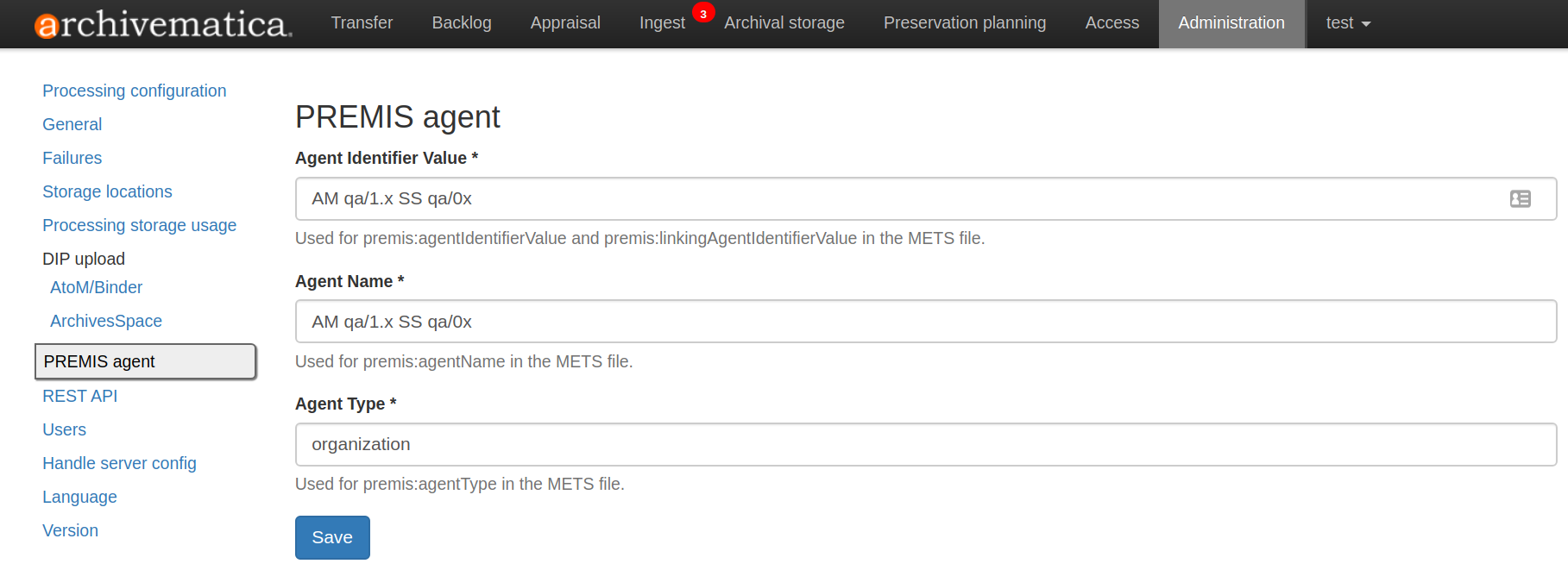Open the Transfer tab
The width and height of the screenshot is (1568, 570).
(362, 23)
